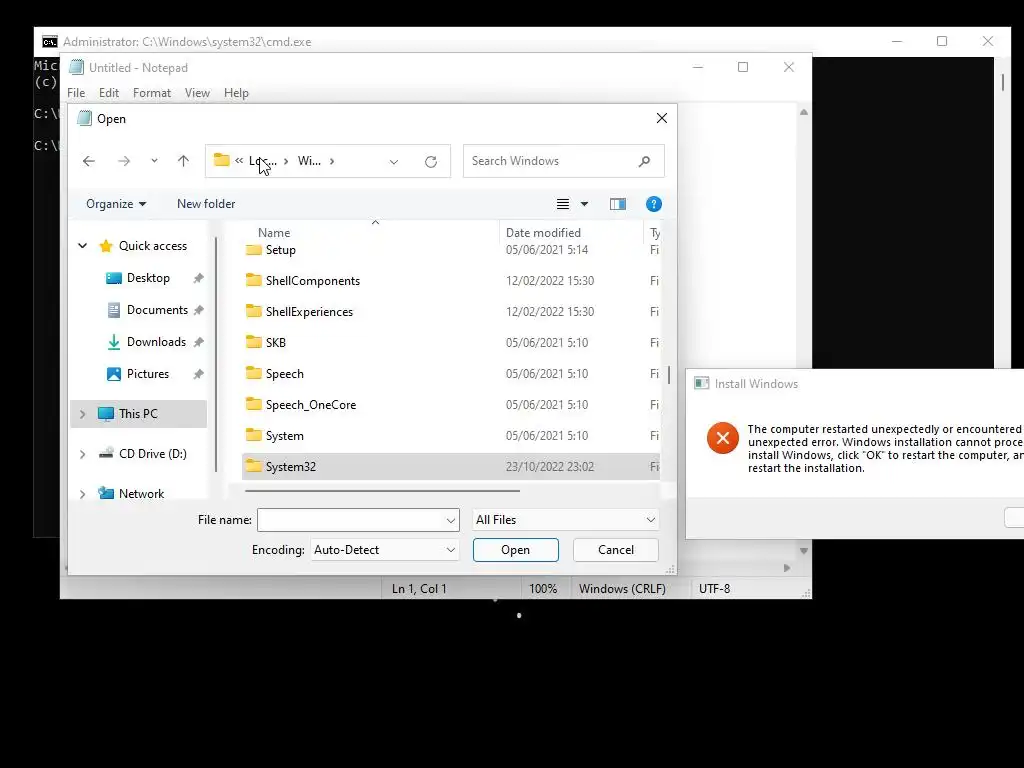Sort by the Name column header
Image resolution: width=1024 pixels, height=768 pixels.
point(274,232)
